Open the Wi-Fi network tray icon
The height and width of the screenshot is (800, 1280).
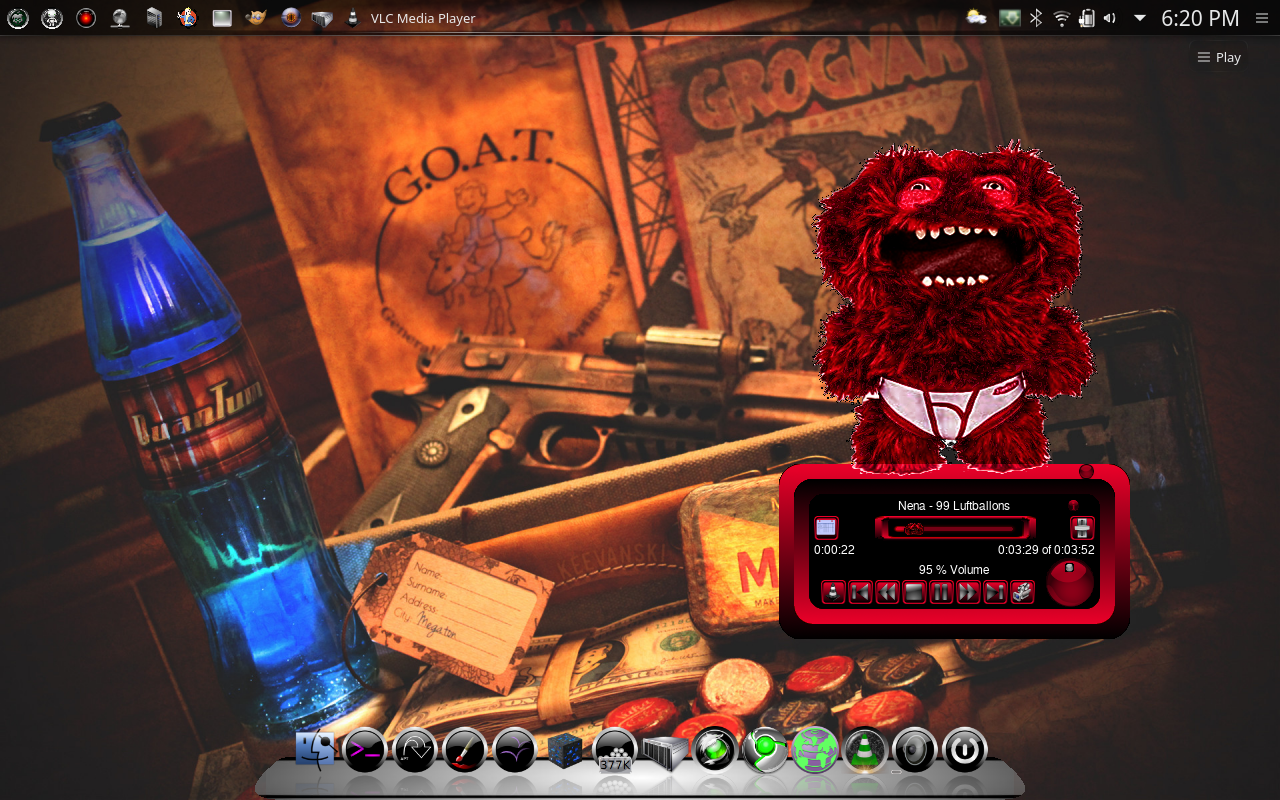(1062, 18)
